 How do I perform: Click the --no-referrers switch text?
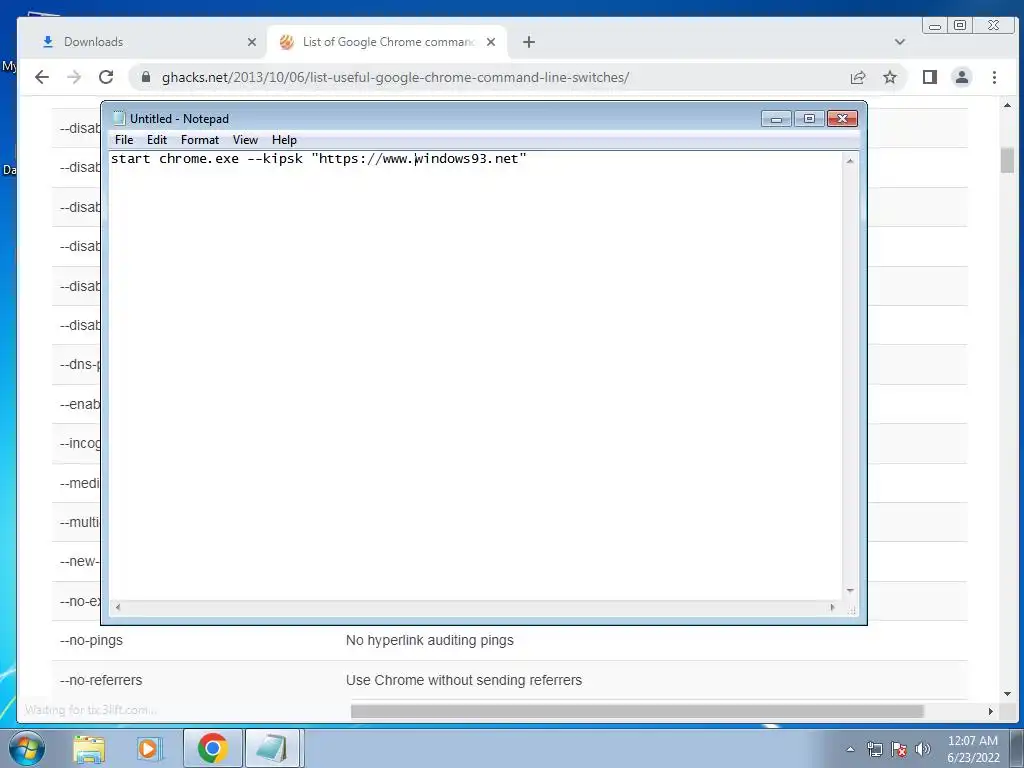[x=101, y=680]
